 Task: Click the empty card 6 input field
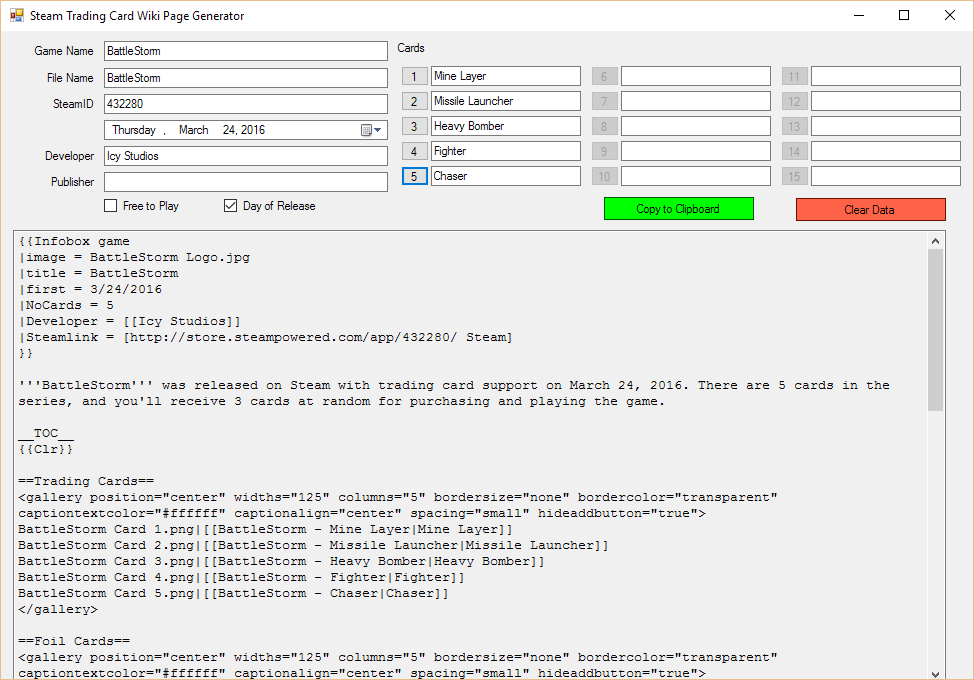click(x=696, y=76)
